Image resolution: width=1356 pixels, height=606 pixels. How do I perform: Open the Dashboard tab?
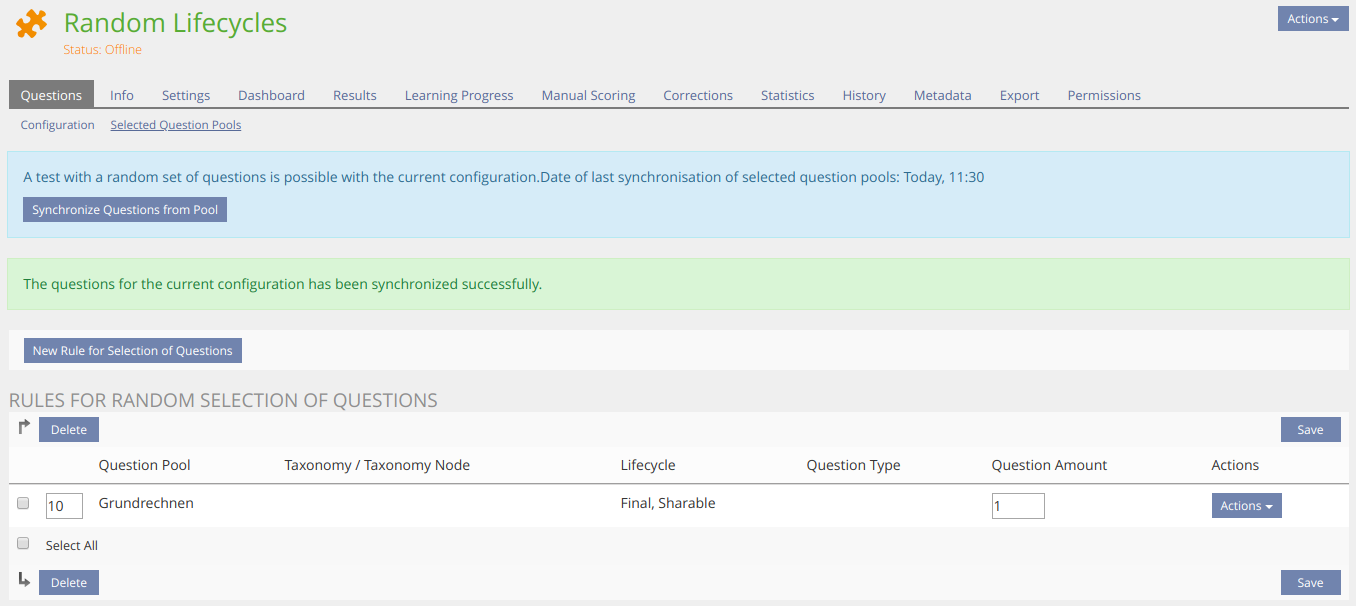click(x=271, y=95)
